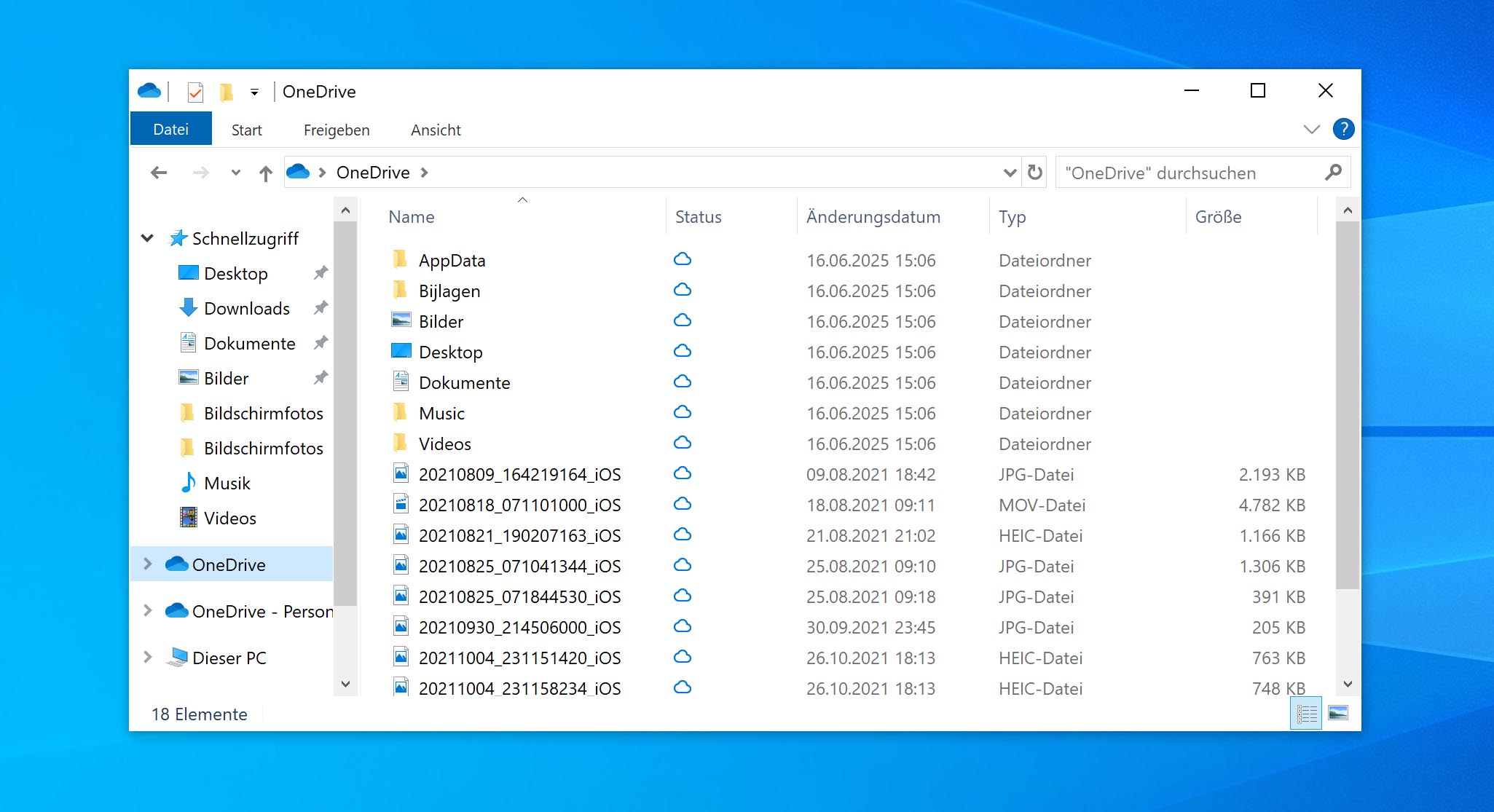Switch to the Start ribbon tab

pyautogui.click(x=247, y=130)
